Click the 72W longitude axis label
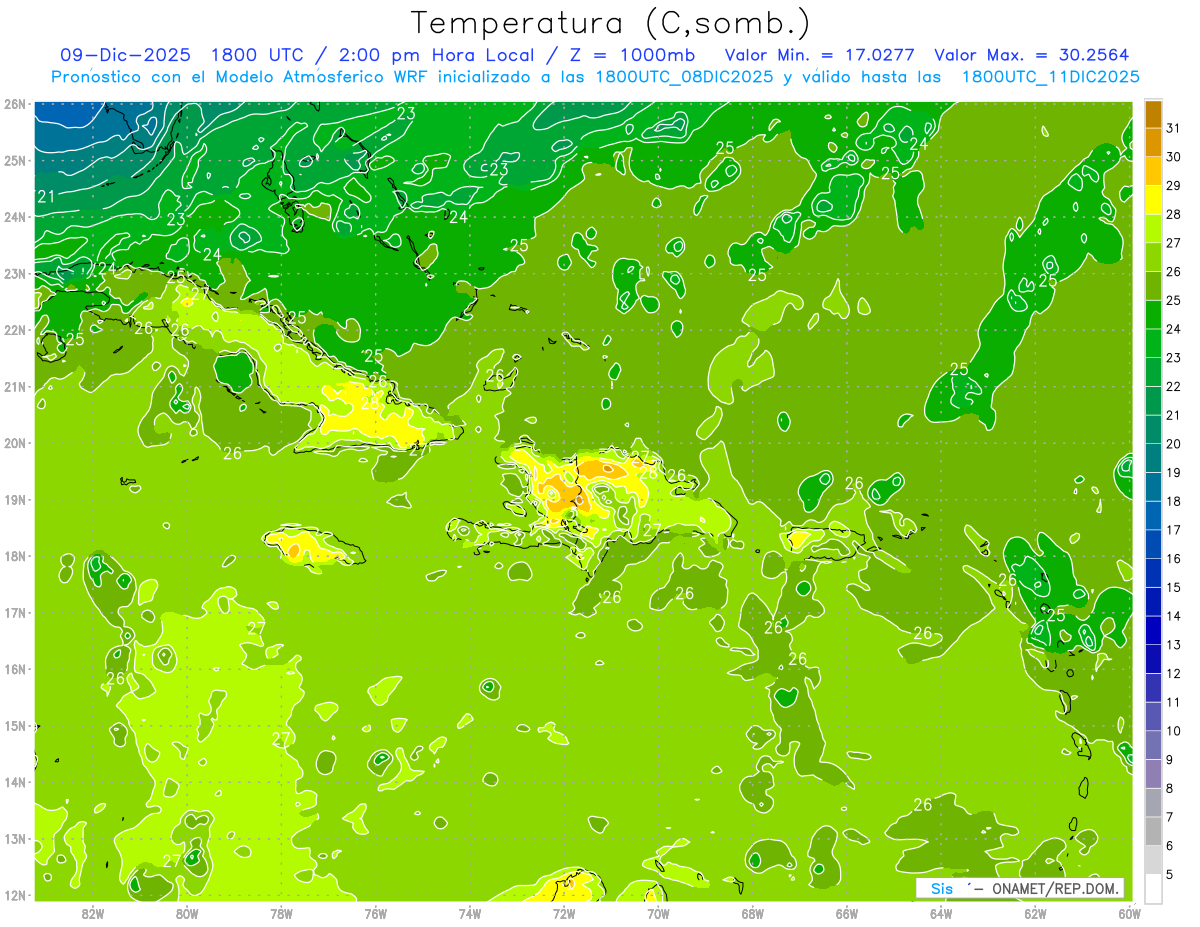This screenshot has height=927, width=1200. pos(564,913)
